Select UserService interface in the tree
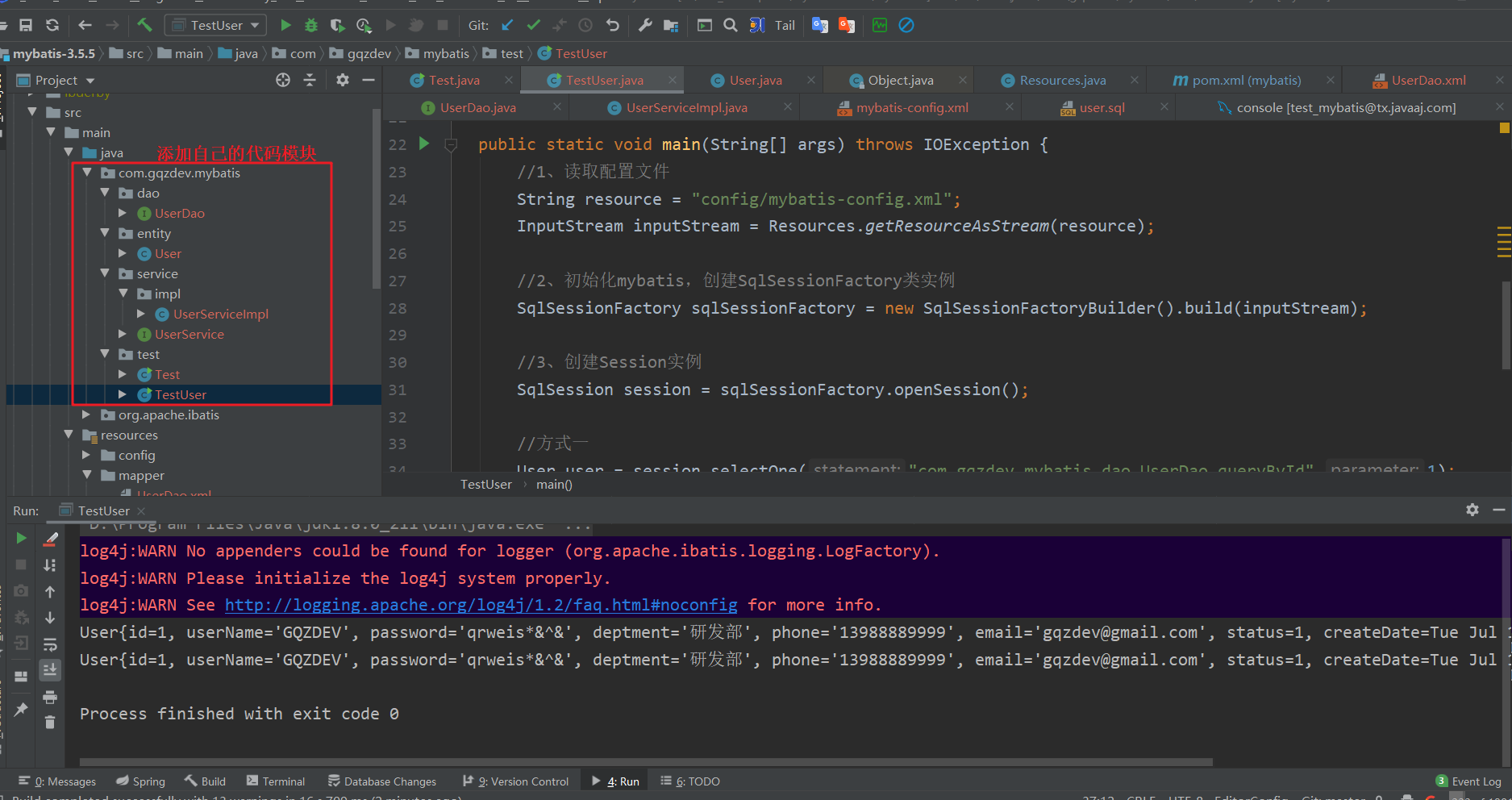Image resolution: width=1512 pixels, height=800 pixels. 189,334
